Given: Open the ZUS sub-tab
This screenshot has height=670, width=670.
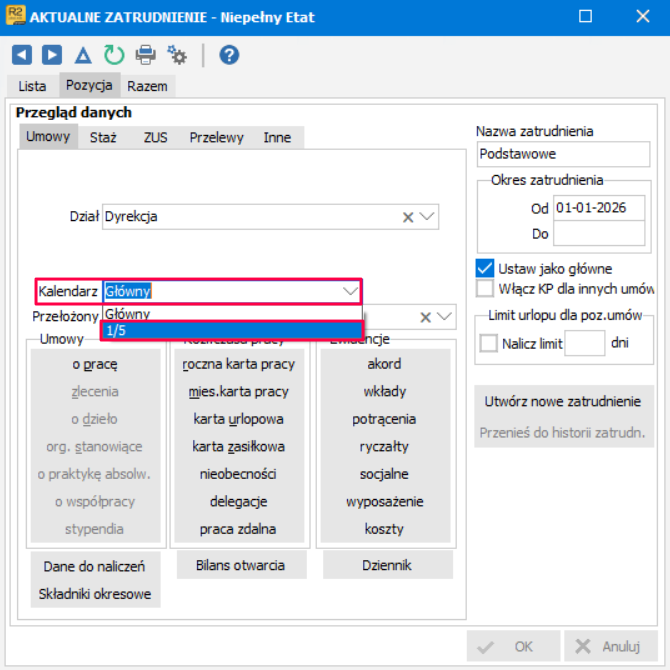Looking at the screenshot, I should [156, 138].
